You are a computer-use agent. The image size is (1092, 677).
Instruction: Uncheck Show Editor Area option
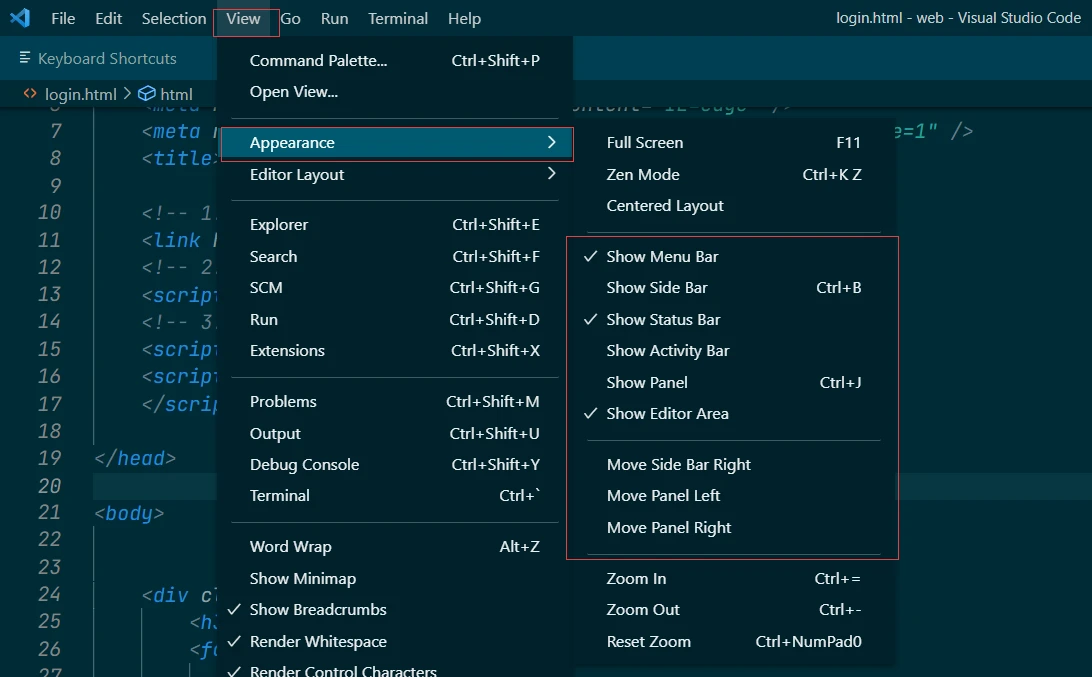tap(667, 413)
